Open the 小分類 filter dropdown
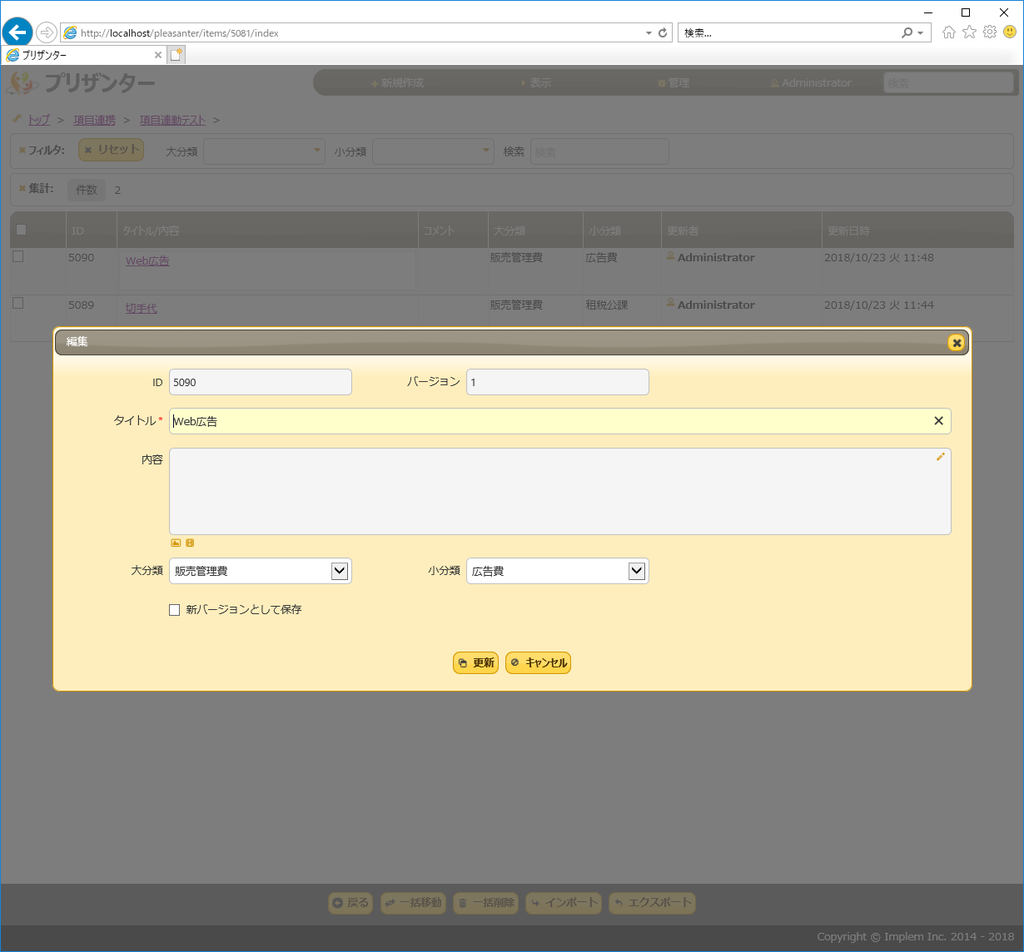Image resolution: width=1024 pixels, height=952 pixels. (x=433, y=151)
